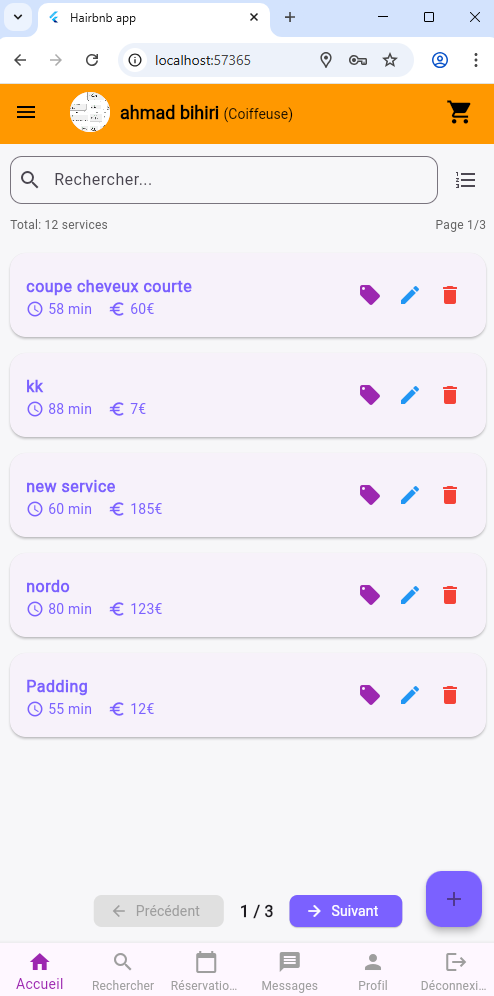Viewport: 494px width, 996px height.
Task: Click the tag icon for 'Padding'
Action: pyautogui.click(x=370, y=695)
